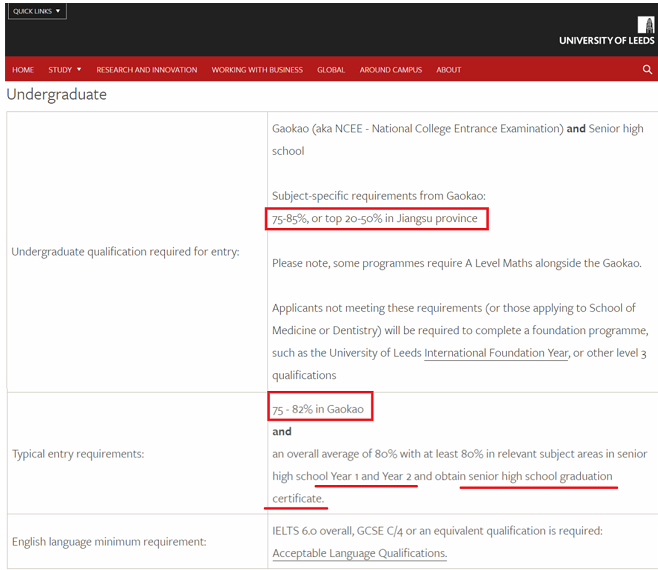The width and height of the screenshot is (658, 570).
Task: Click 'an overall average of 80%' line
Action: click(x=460, y=454)
